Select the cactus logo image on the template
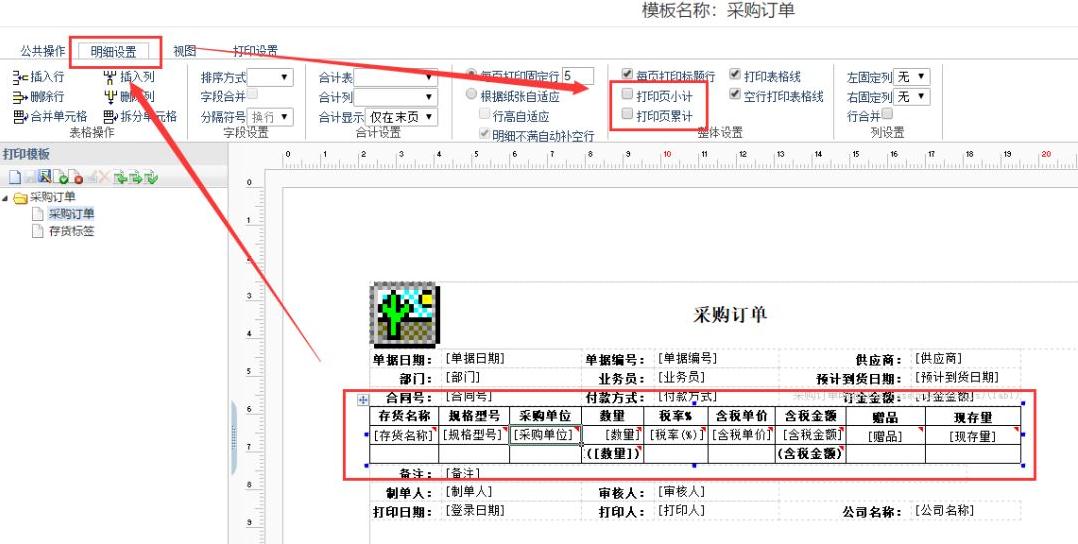Viewport: 1078px width, 544px height. click(x=401, y=314)
